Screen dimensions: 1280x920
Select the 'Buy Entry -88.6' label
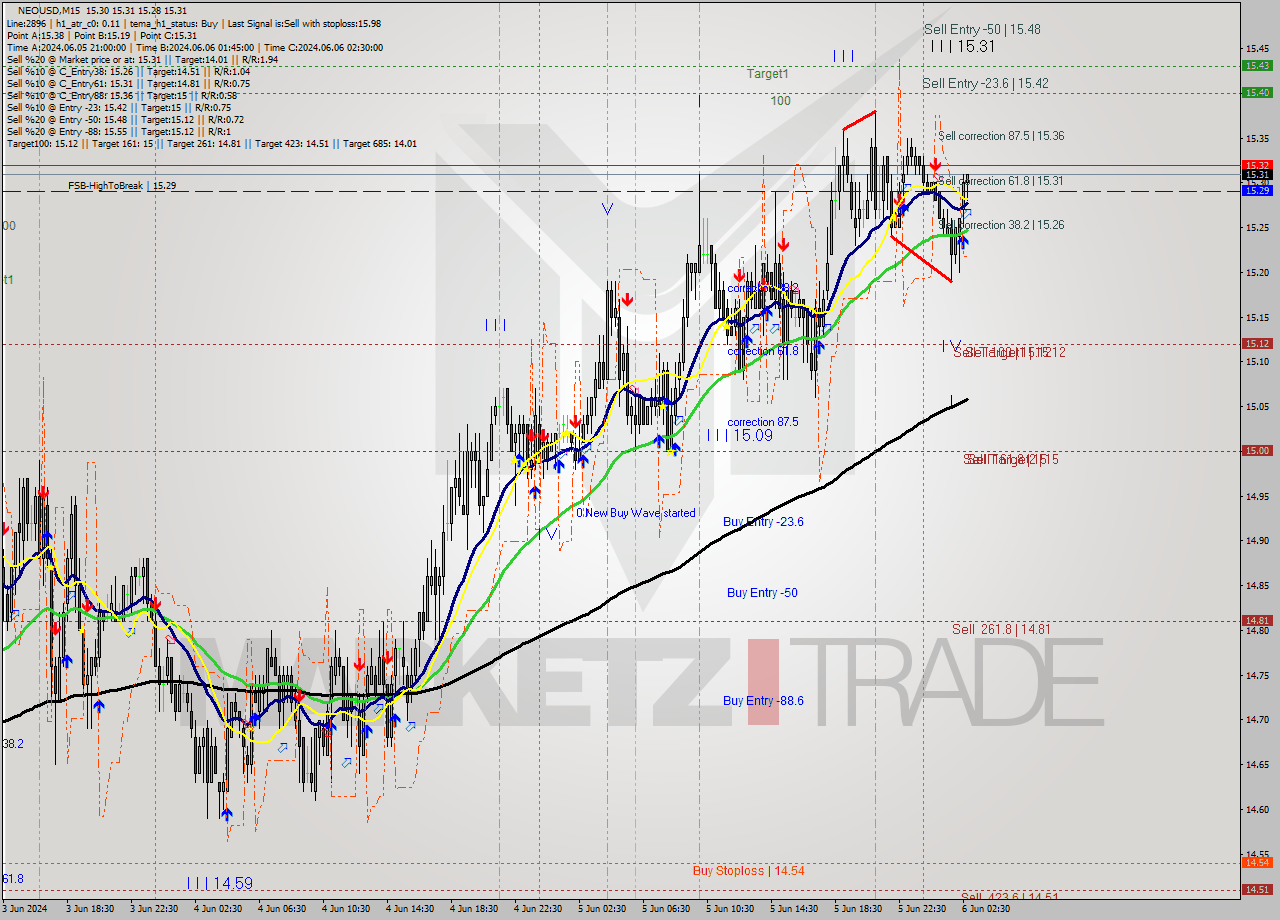(763, 701)
